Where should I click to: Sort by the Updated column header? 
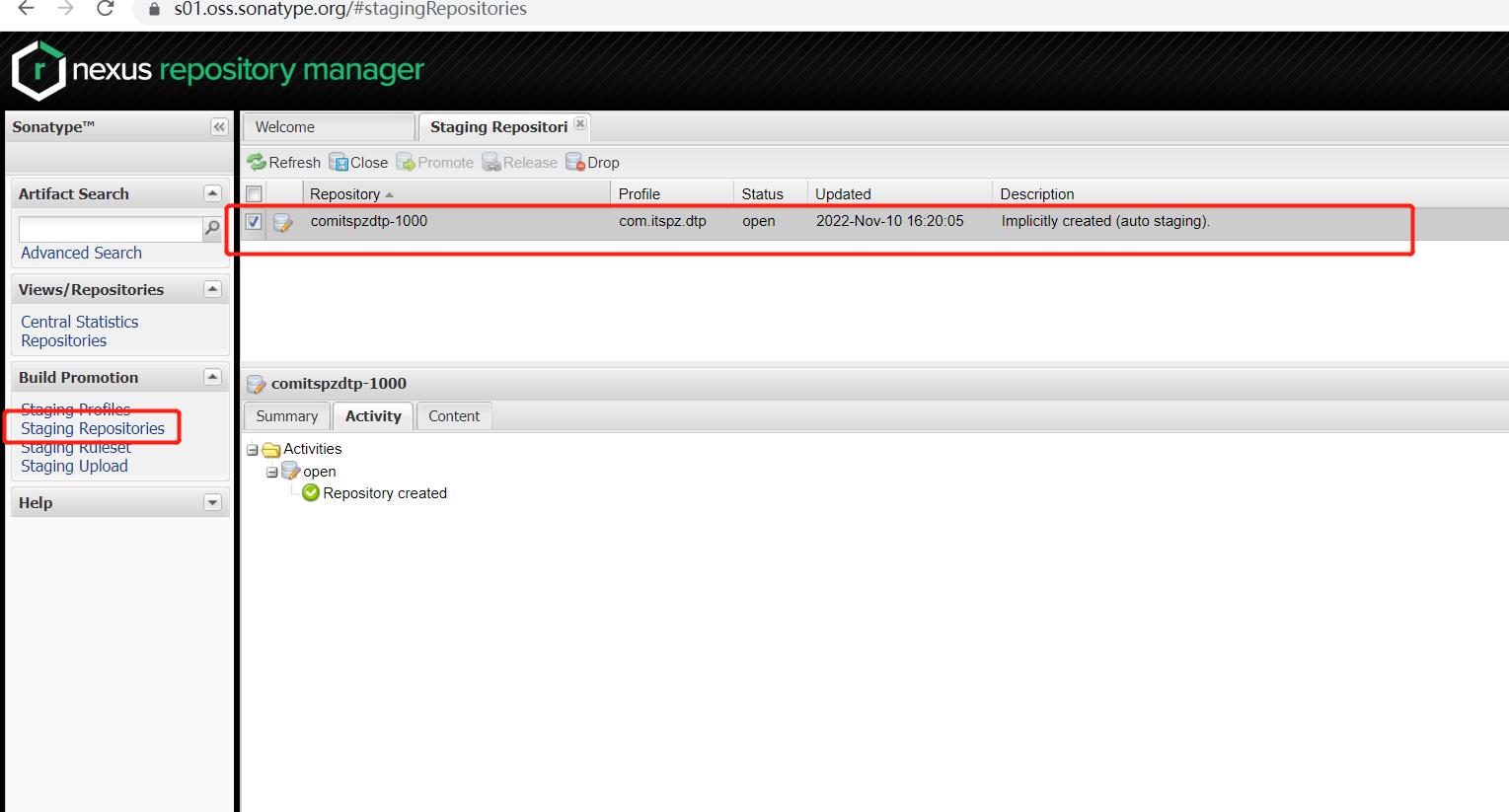pos(900,194)
